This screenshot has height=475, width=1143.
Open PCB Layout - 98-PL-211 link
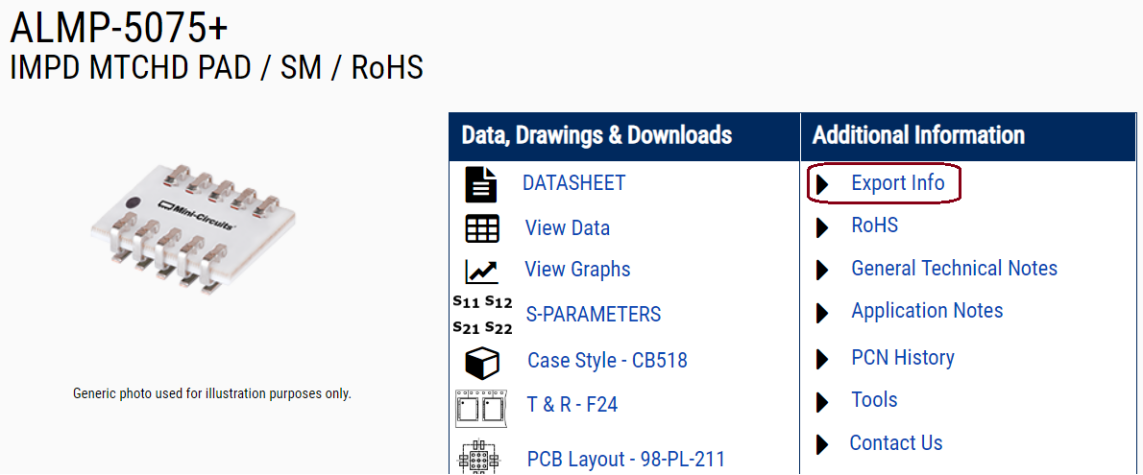[626, 460]
